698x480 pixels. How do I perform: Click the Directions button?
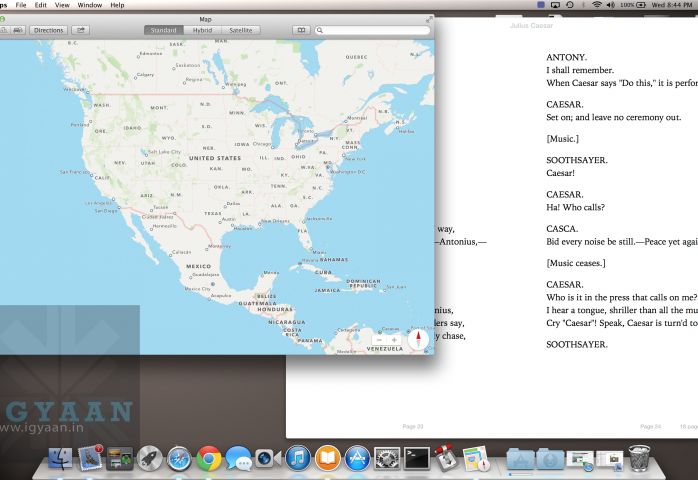tap(48, 30)
